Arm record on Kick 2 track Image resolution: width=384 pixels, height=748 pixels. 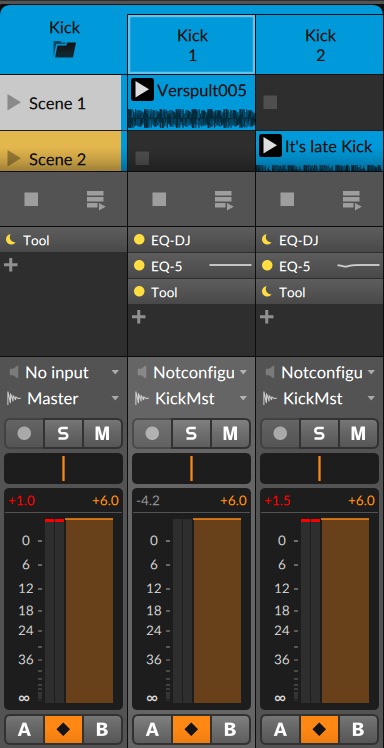tap(280, 433)
